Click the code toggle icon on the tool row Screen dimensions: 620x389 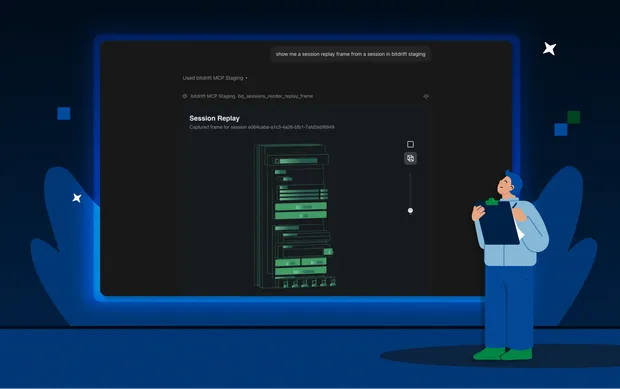coord(426,96)
